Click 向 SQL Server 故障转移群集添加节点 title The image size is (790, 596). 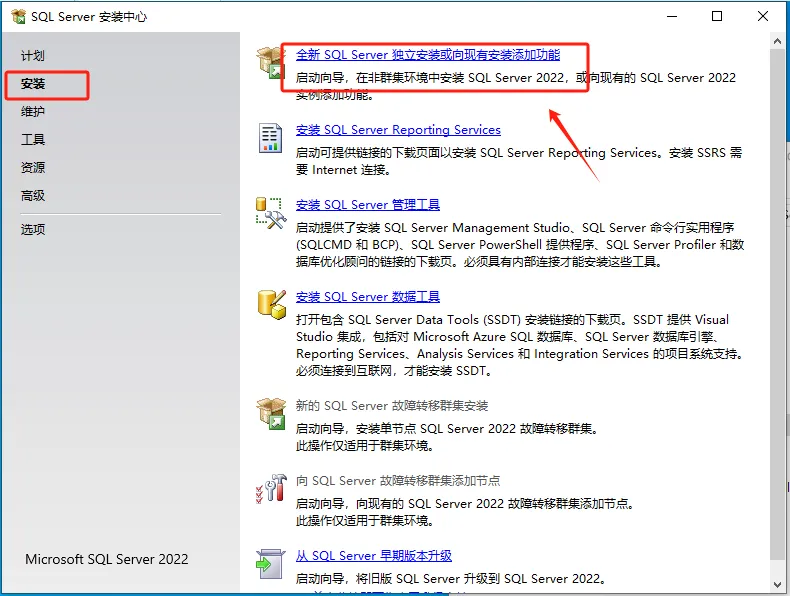pos(398,481)
